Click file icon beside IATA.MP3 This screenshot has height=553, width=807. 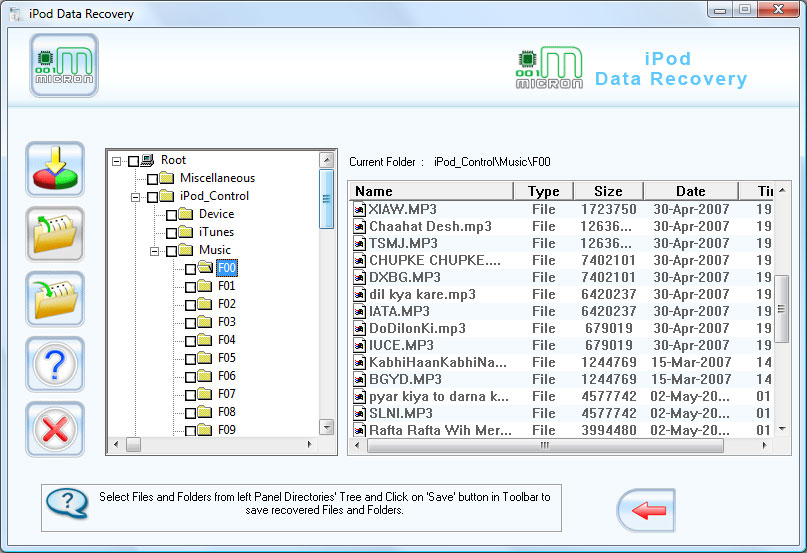(x=359, y=312)
